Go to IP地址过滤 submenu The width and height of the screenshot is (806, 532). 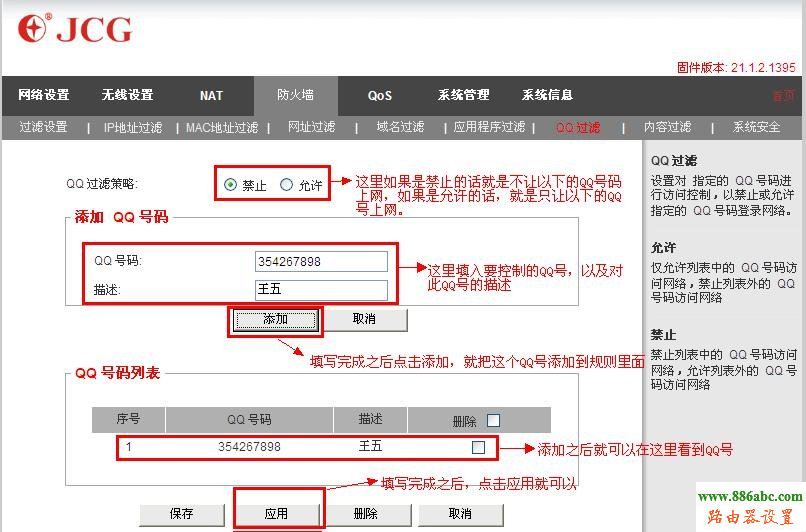click(133, 127)
